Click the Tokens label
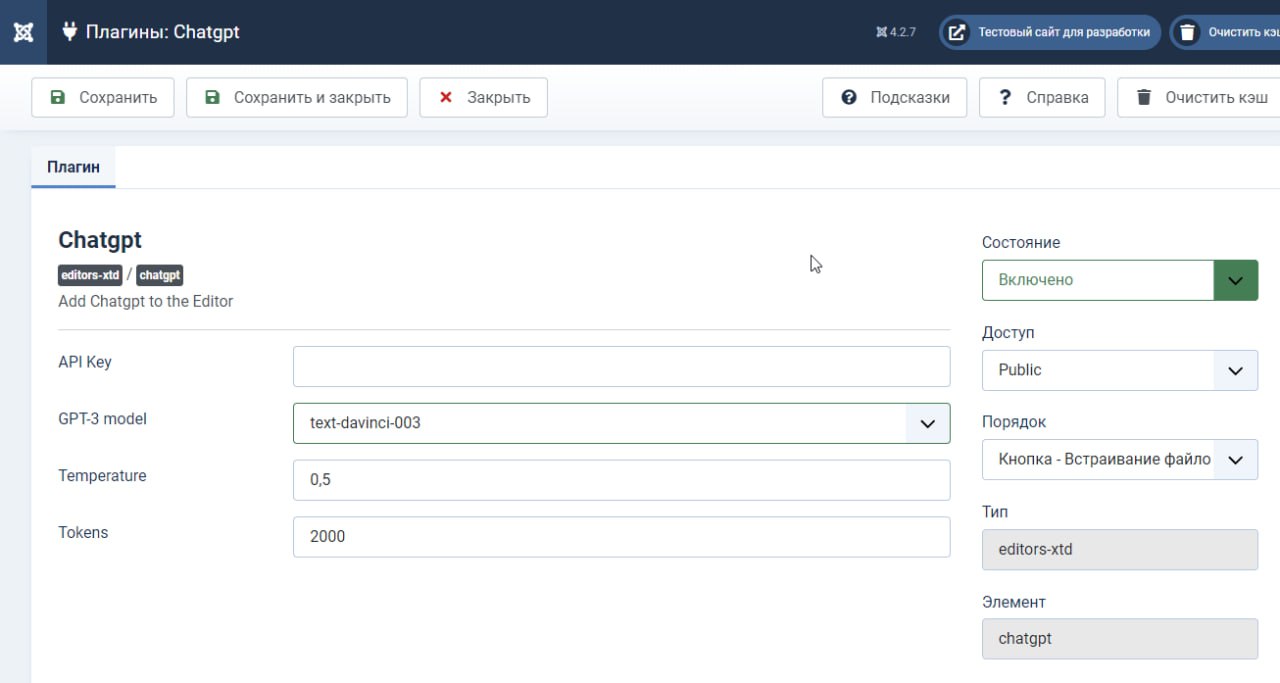The height and width of the screenshot is (683, 1280). [x=83, y=533]
